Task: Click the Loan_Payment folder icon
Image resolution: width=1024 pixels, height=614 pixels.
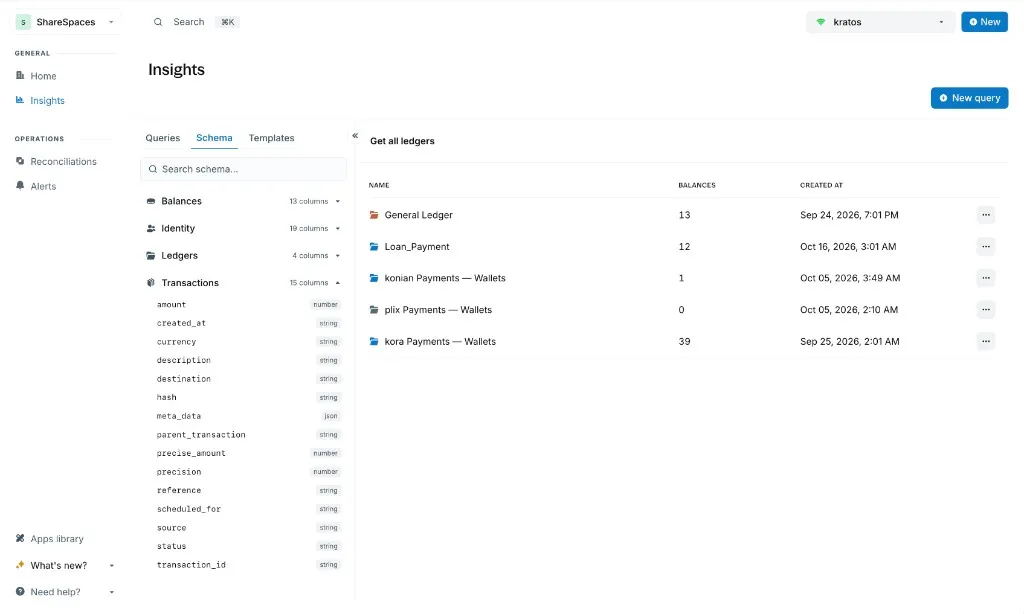Action: [x=374, y=246]
